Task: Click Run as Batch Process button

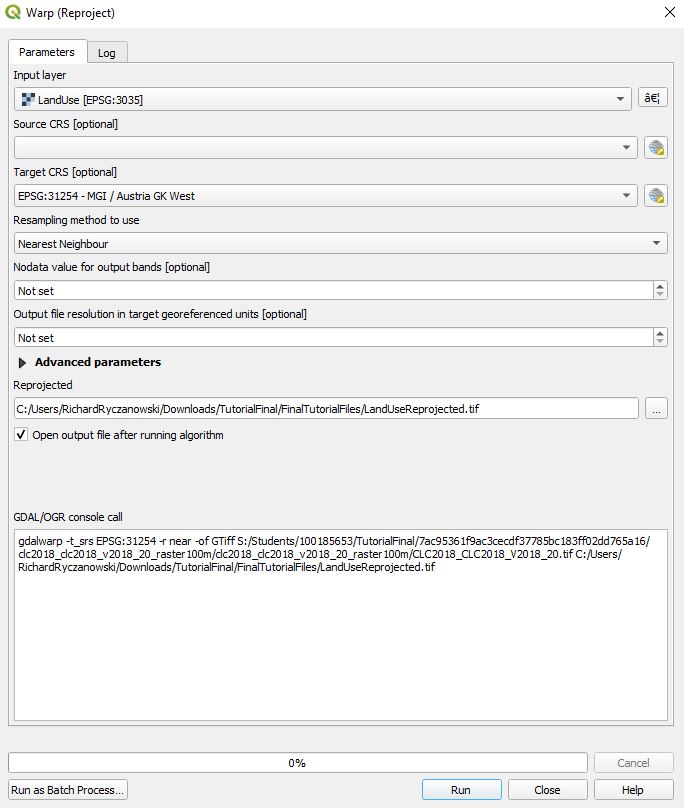Action: point(68,790)
